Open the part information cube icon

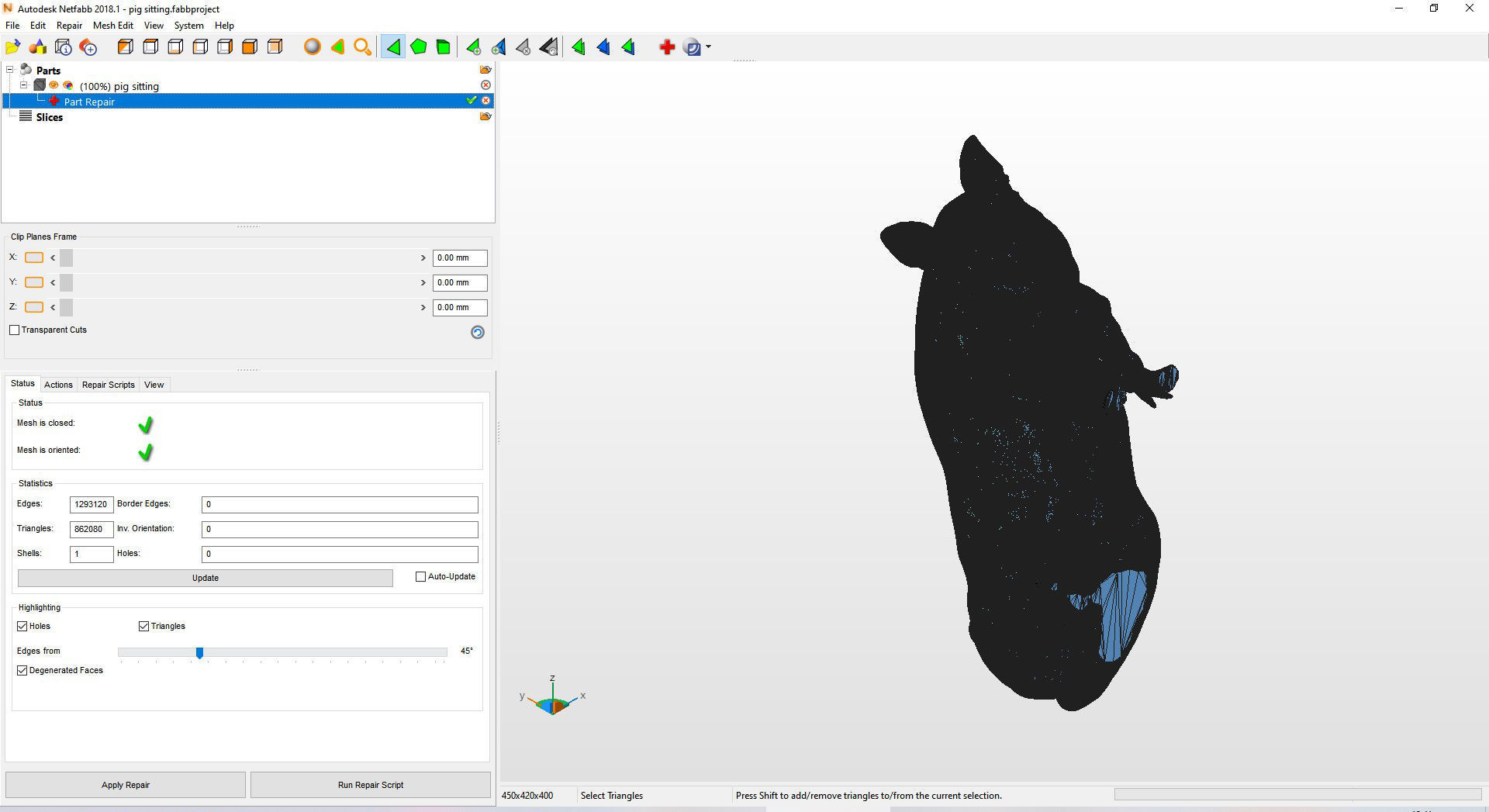(x=64, y=47)
